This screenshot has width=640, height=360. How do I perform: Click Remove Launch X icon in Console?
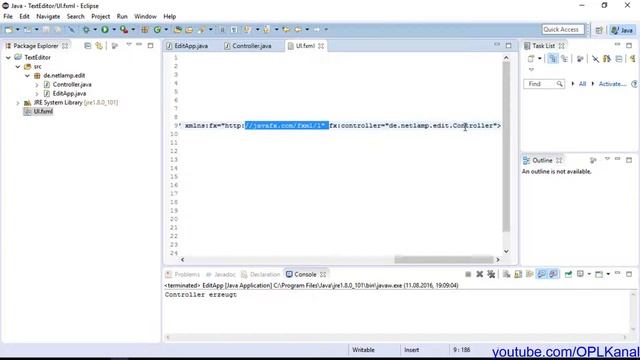click(x=480, y=274)
